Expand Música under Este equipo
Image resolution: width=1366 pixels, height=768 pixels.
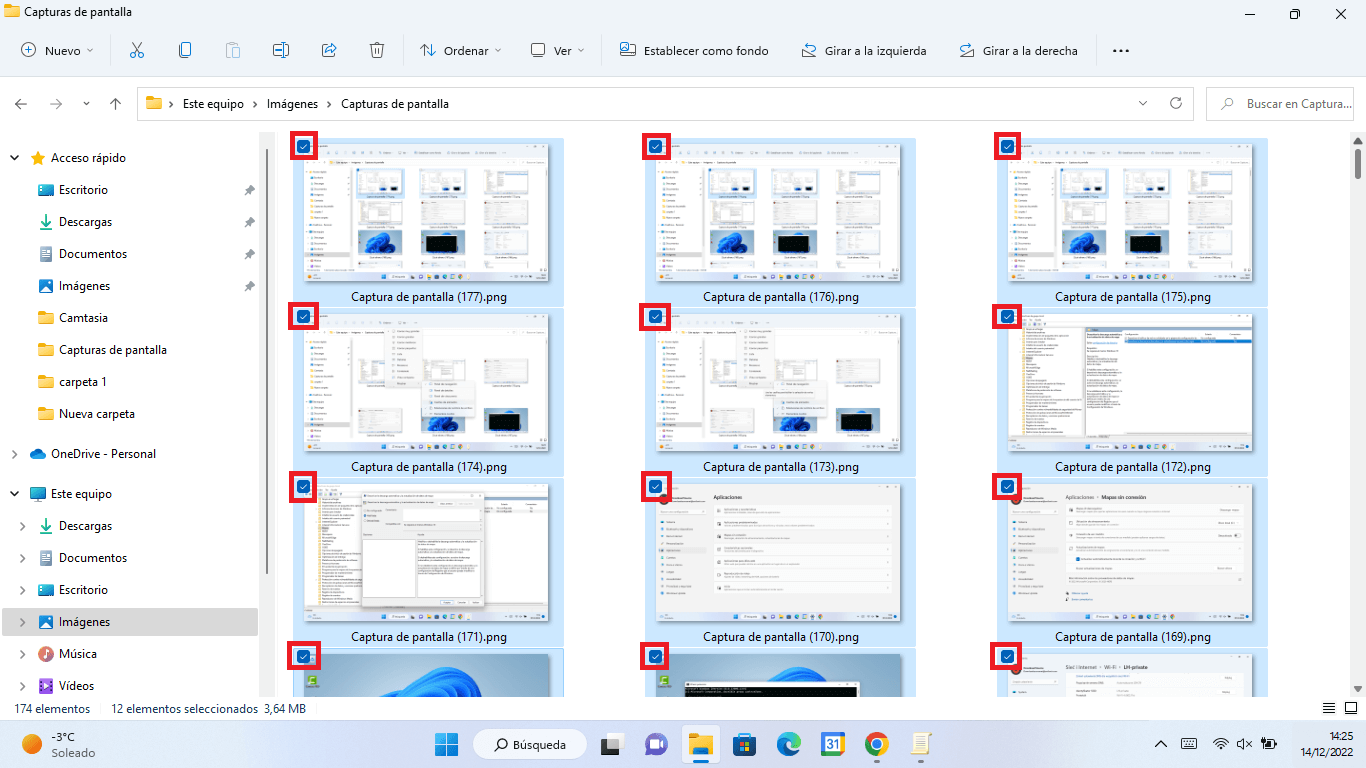(x=23, y=654)
